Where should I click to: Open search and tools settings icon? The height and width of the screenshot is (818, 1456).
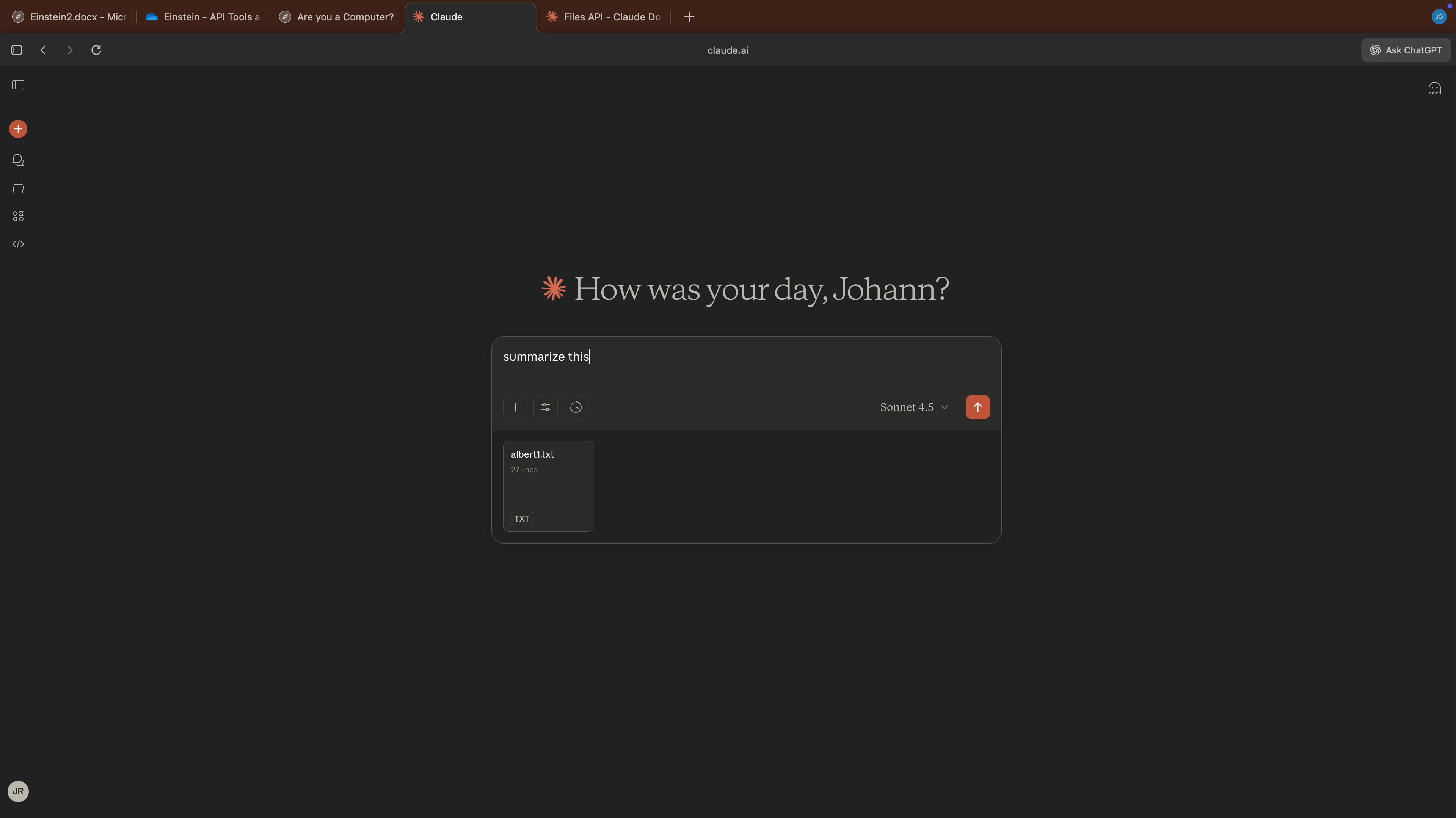coord(546,407)
